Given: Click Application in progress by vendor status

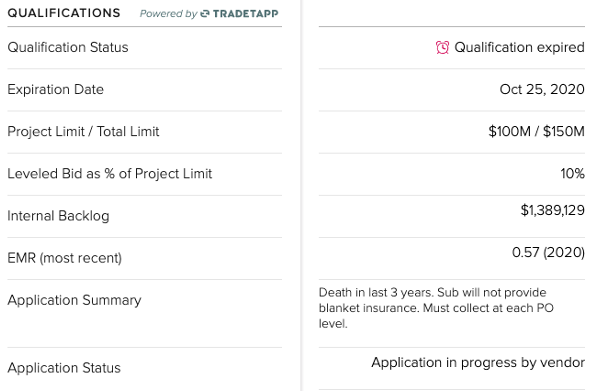Looking at the screenshot, I should [x=478, y=362].
